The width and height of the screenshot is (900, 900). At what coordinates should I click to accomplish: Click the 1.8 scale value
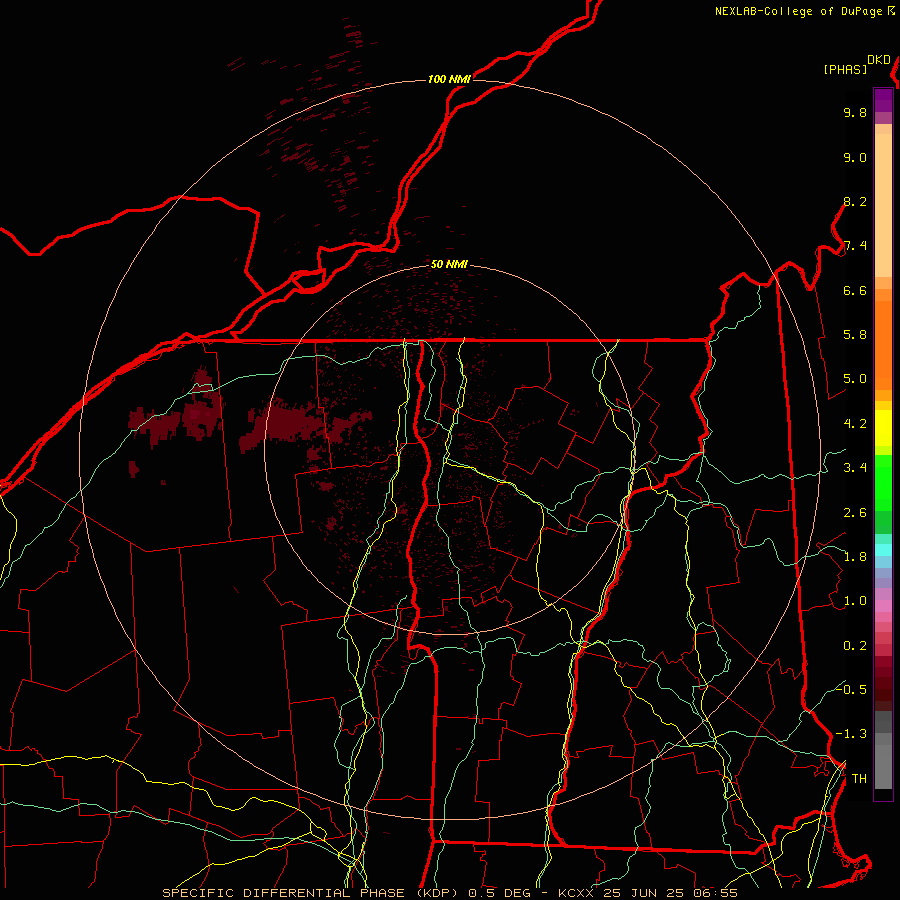point(855,557)
